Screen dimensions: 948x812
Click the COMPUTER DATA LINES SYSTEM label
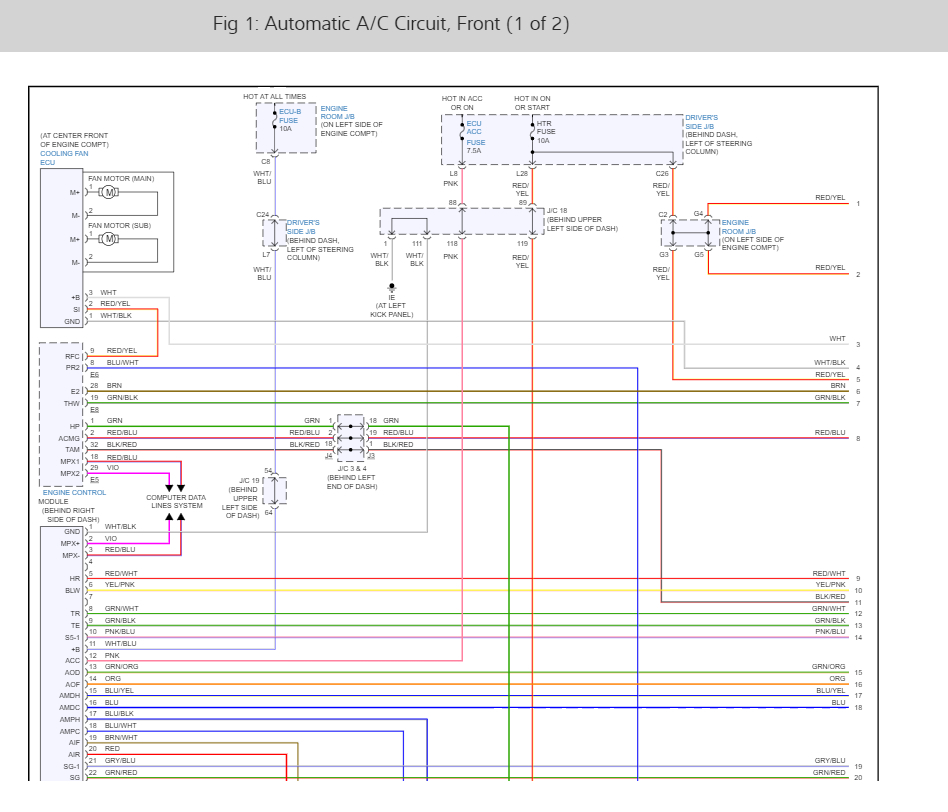(175, 501)
